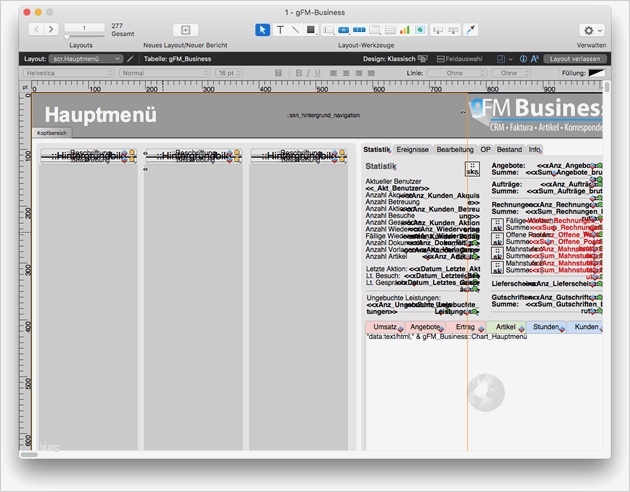This screenshot has width=630, height=492.
Task: Toggle Underline formatting
Action: tap(317, 73)
